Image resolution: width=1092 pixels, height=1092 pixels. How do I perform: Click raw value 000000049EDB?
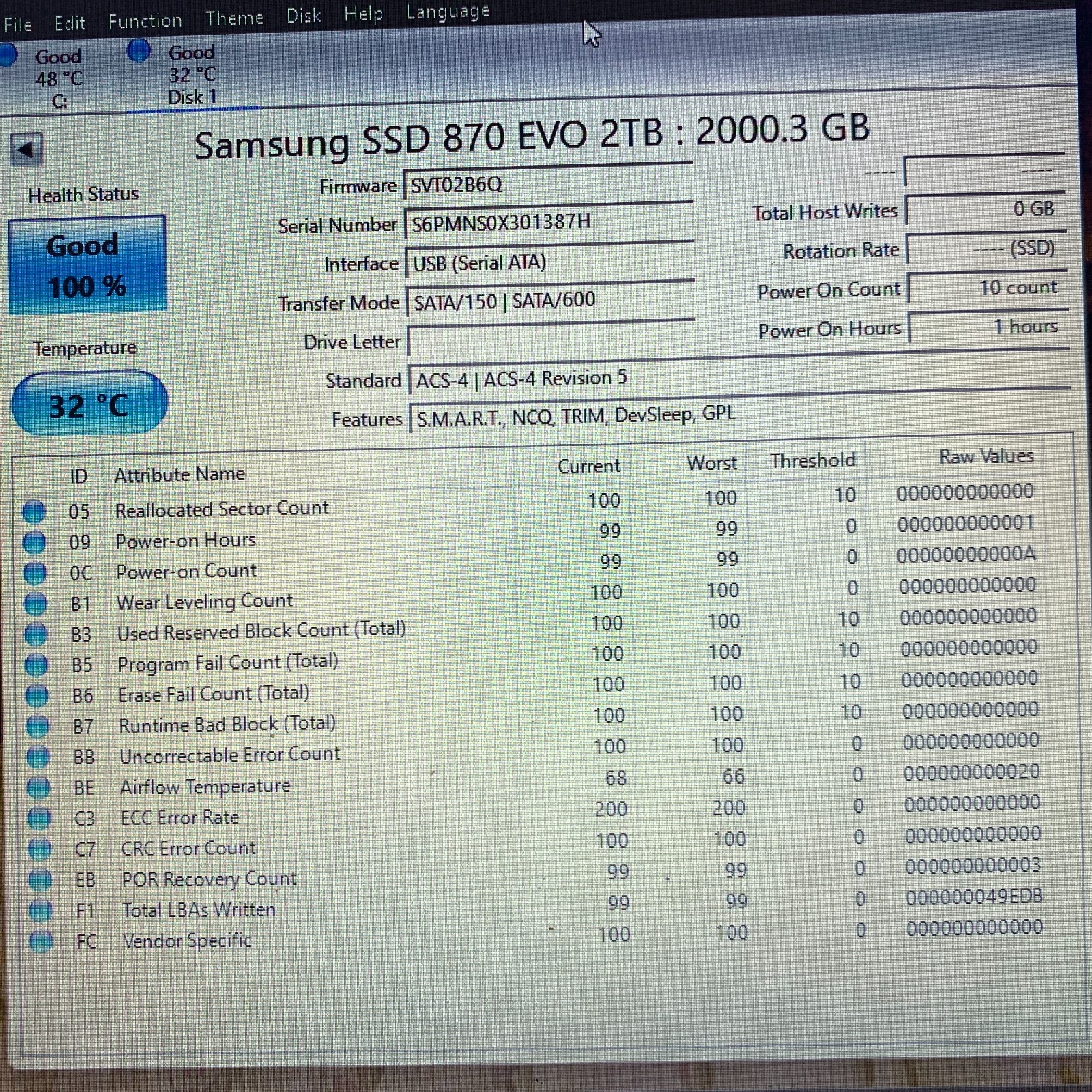click(974, 897)
